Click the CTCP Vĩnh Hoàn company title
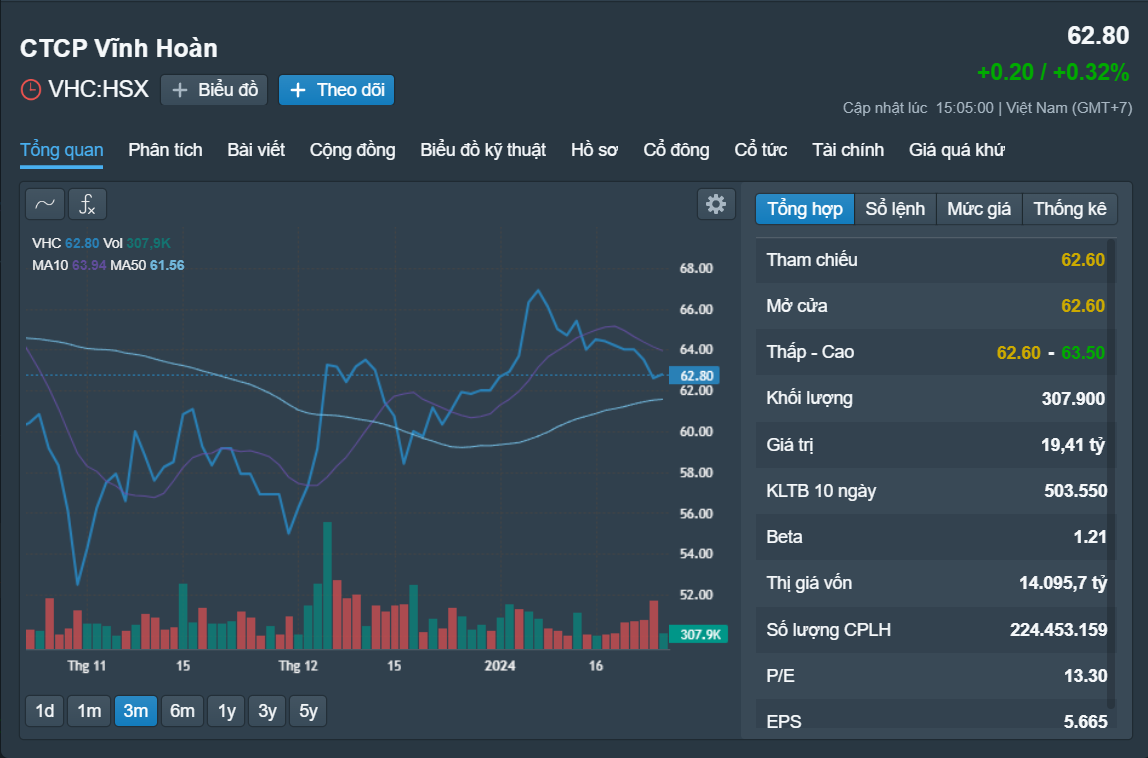The image size is (1148, 758). tap(119, 48)
